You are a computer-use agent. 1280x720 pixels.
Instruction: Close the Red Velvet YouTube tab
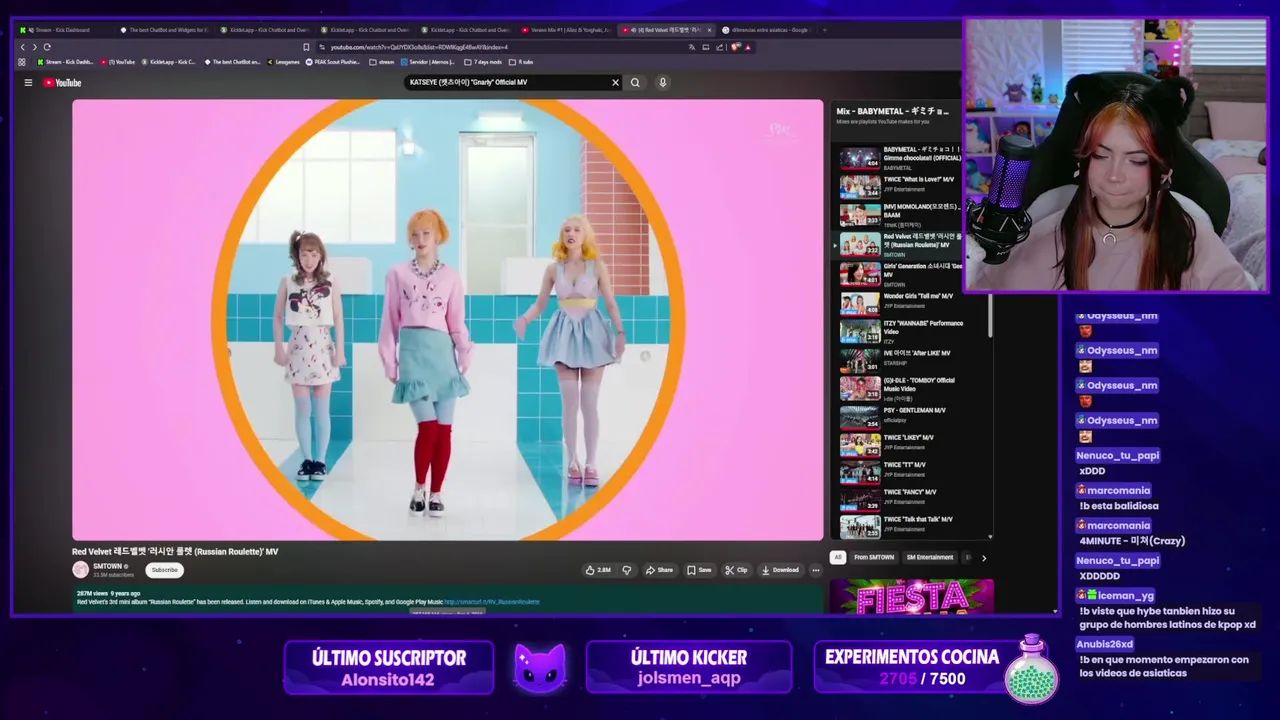click(x=709, y=30)
